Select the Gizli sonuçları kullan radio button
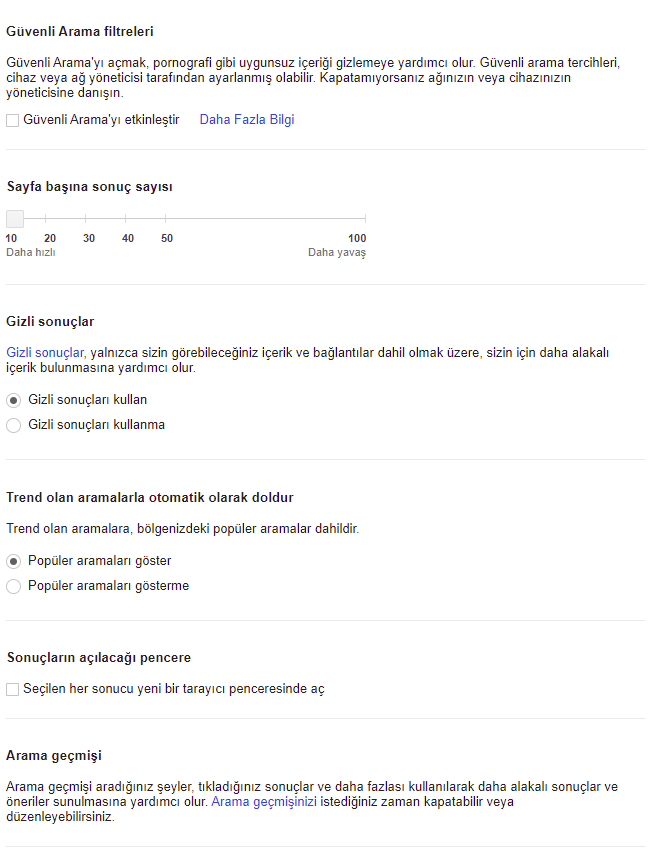 coord(14,400)
